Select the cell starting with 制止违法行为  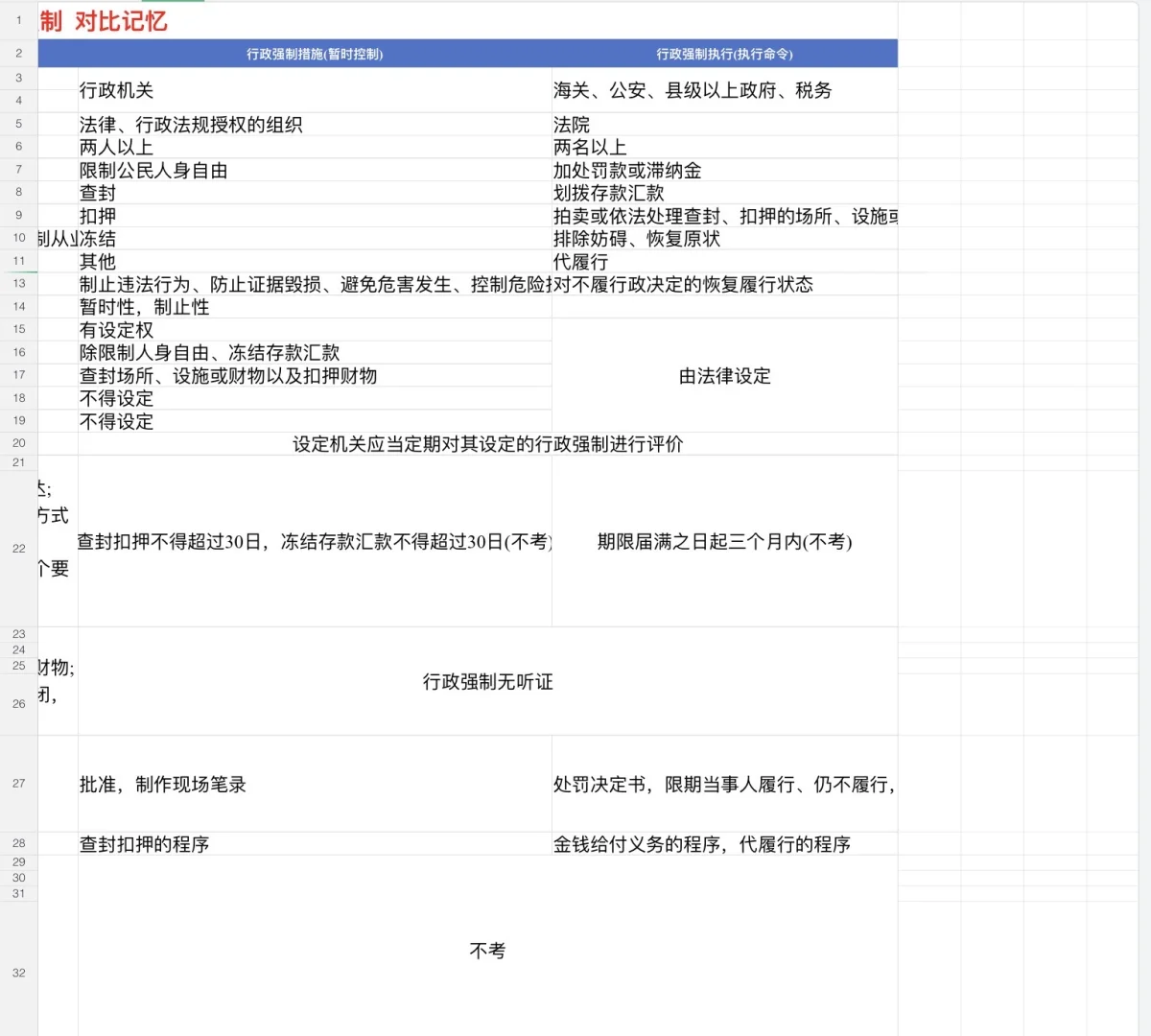(x=315, y=284)
